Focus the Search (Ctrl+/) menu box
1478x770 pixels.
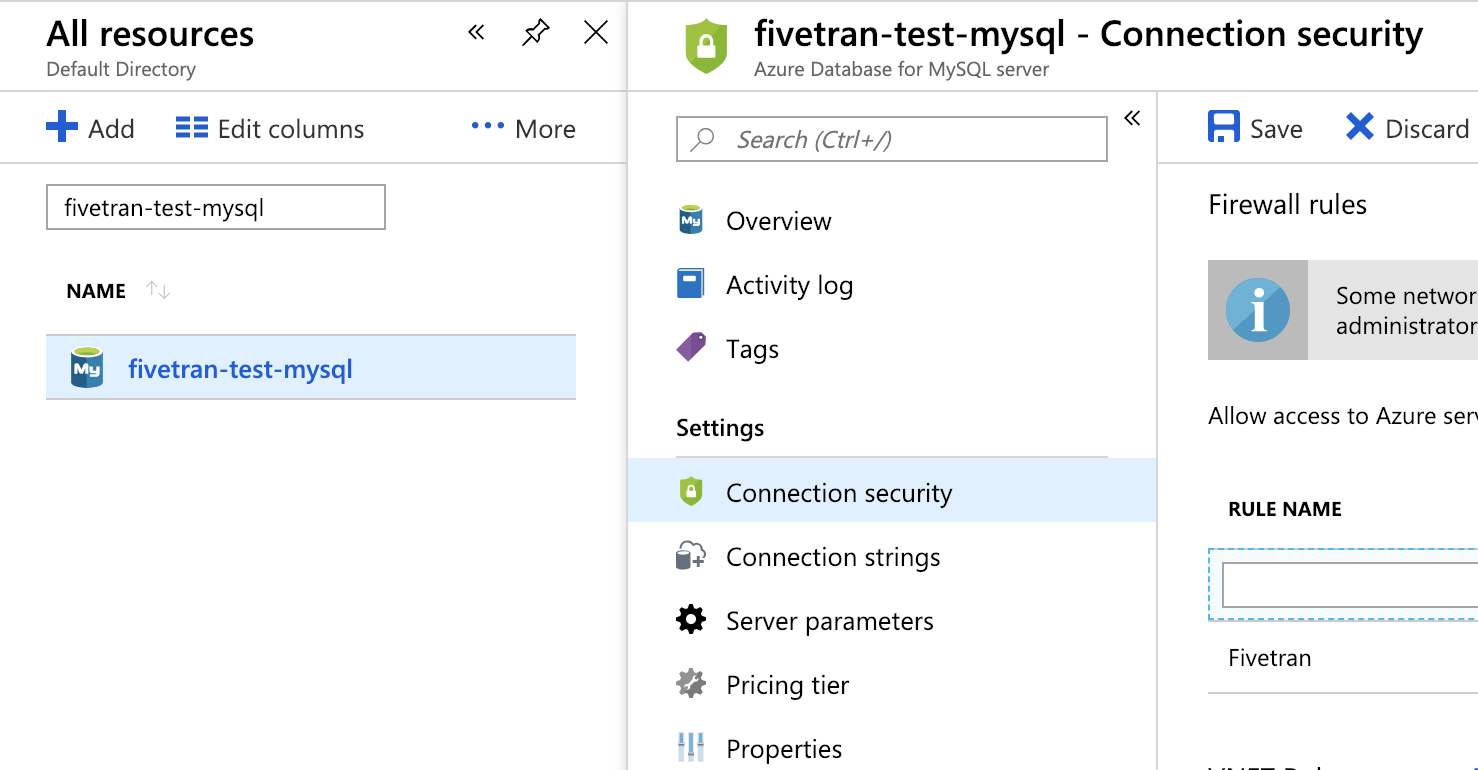[x=892, y=139]
